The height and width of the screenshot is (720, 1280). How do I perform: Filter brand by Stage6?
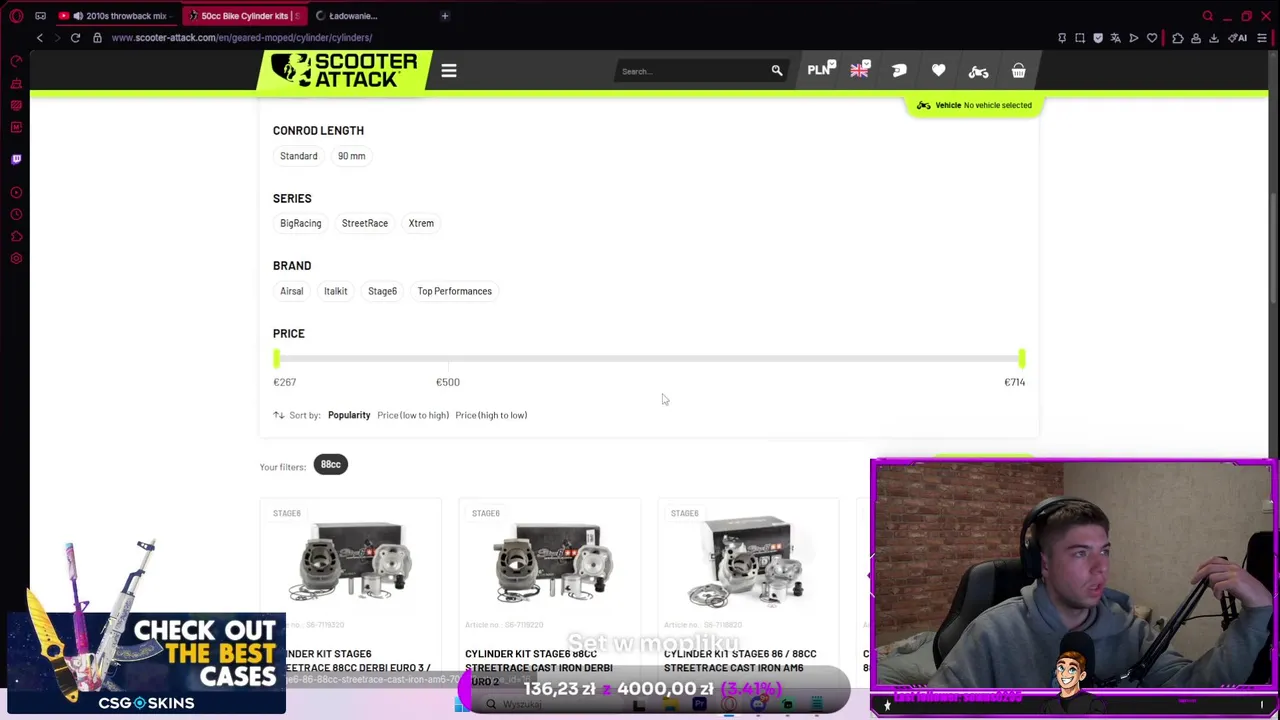point(382,291)
